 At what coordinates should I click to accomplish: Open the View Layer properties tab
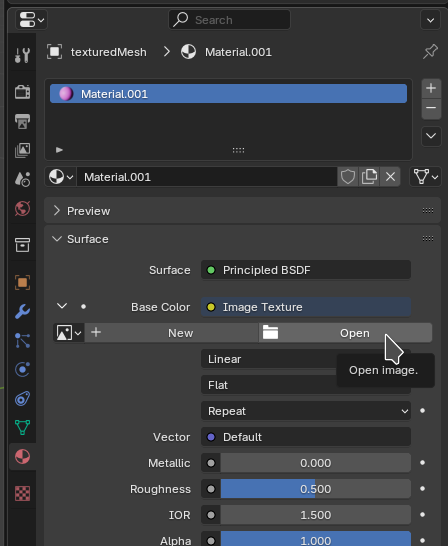click(22, 150)
